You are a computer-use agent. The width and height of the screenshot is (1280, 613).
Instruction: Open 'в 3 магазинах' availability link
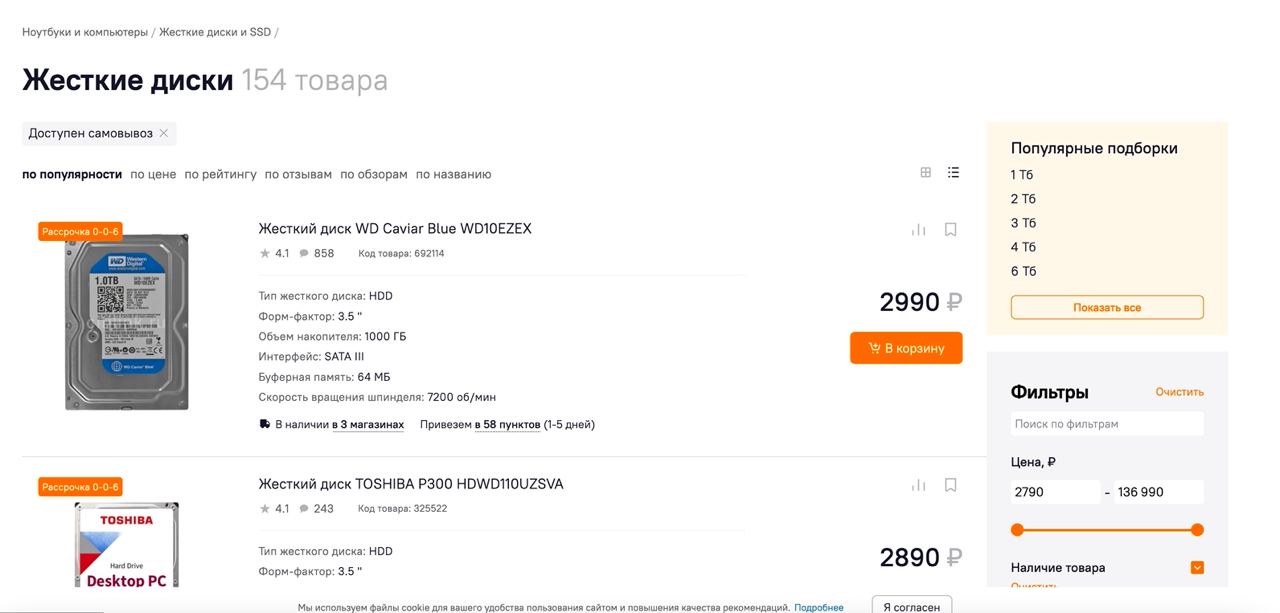click(368, 425)
